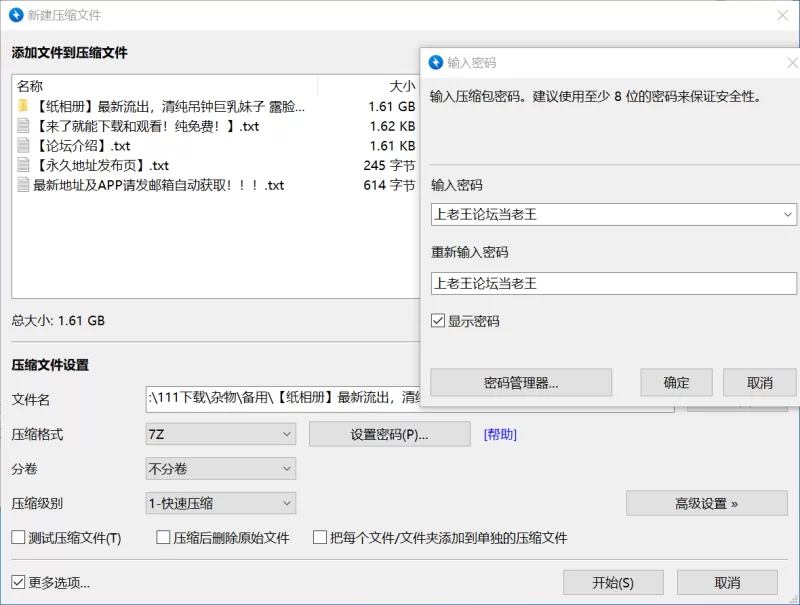Enable the 测试压缩文件(T) checkbox
The height and width of the screenshot is (605, 800).
[18, 538]
